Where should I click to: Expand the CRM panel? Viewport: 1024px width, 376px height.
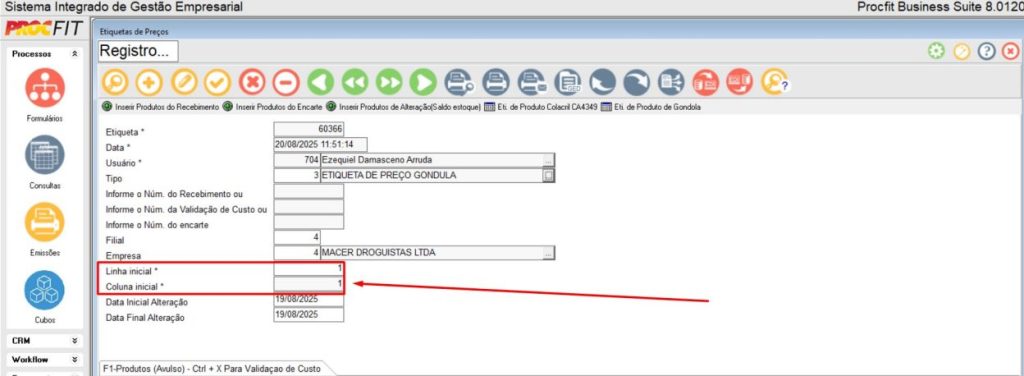pyautogui.click(x=74, y=341)
